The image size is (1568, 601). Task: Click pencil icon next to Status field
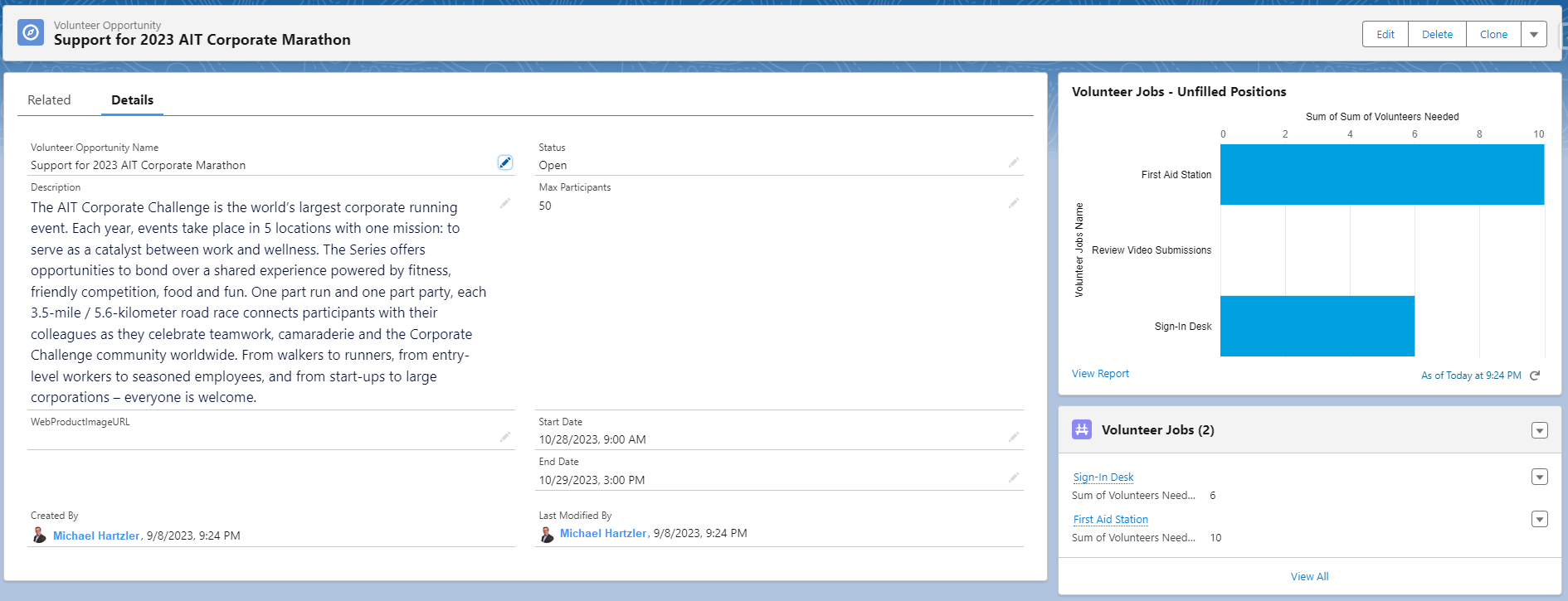(x=1013, y=162)
